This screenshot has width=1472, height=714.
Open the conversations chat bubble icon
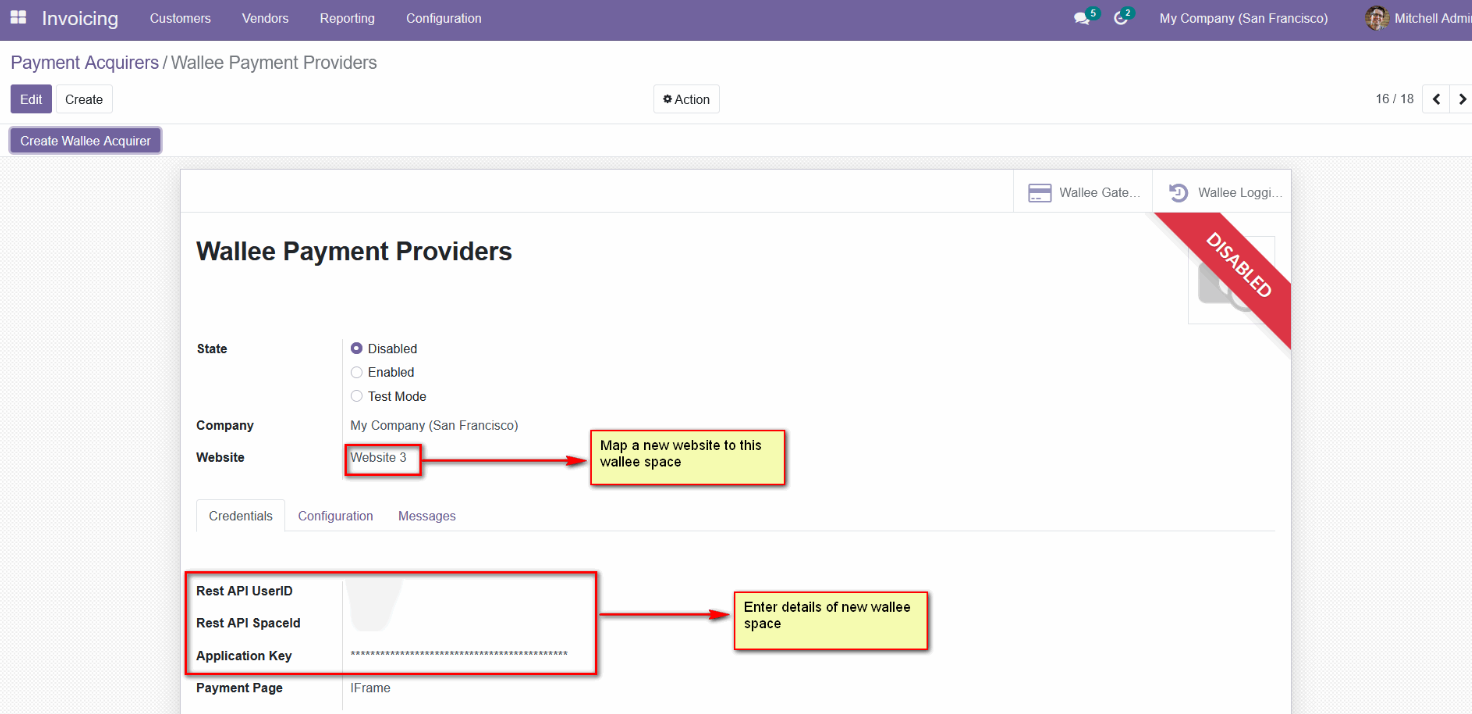pyautogui.click(x=1081, y=19)
